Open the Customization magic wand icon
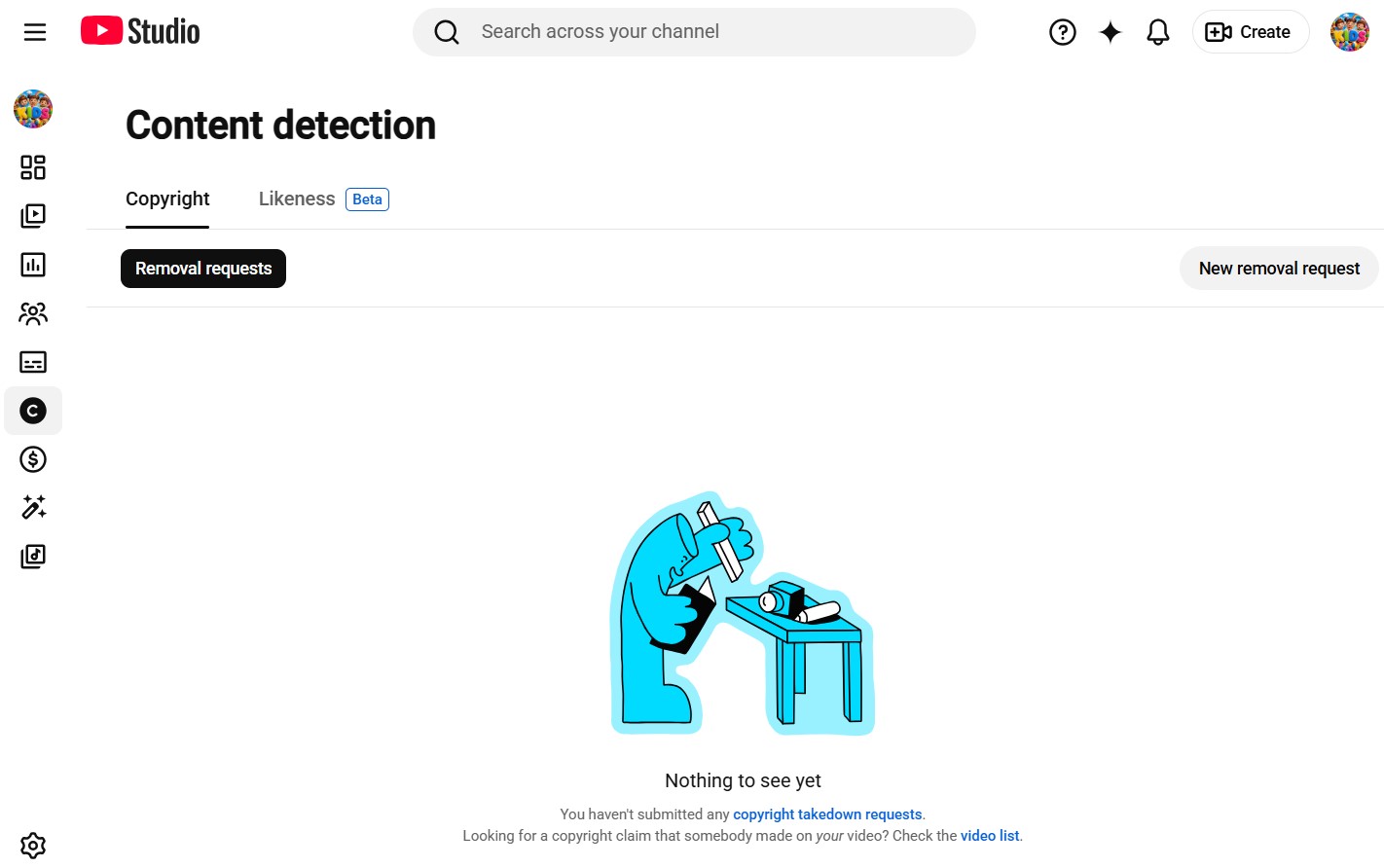This screenshot has width=1384, height=868. click(33, 508)
